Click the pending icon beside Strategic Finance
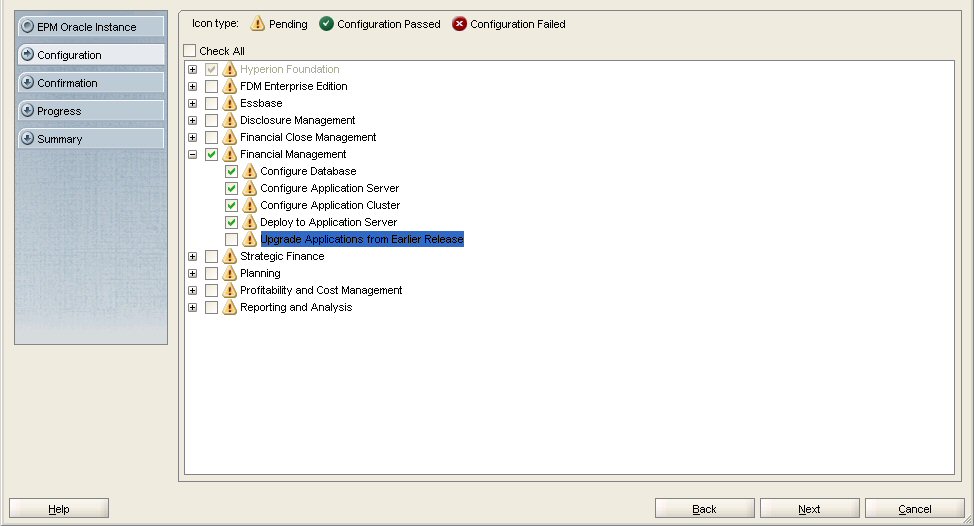The height and width of the screenshot is (526, 974). point(230,256)
